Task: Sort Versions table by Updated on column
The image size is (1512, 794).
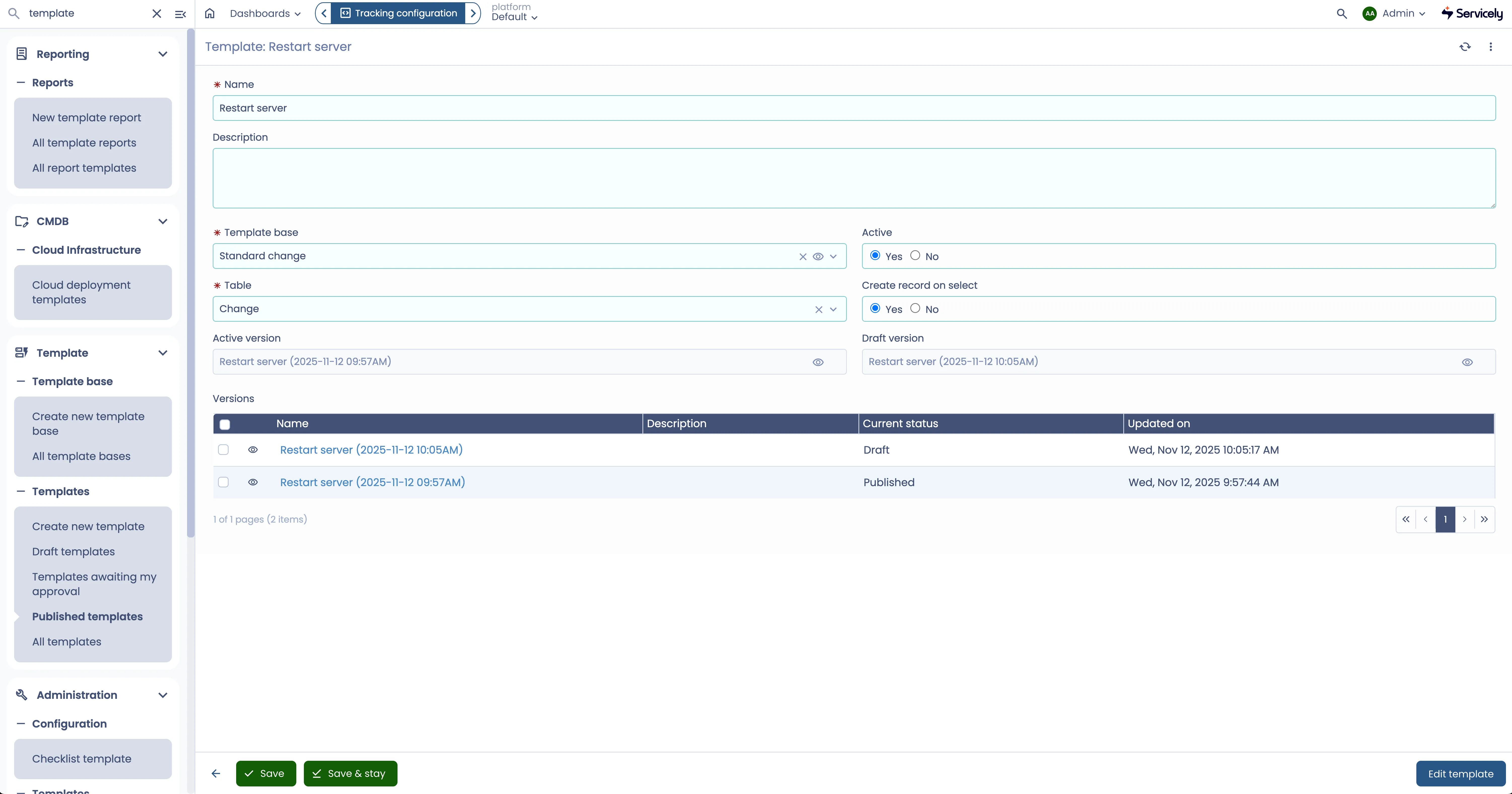Action: pyautogui.click(x=1159, y=424)
